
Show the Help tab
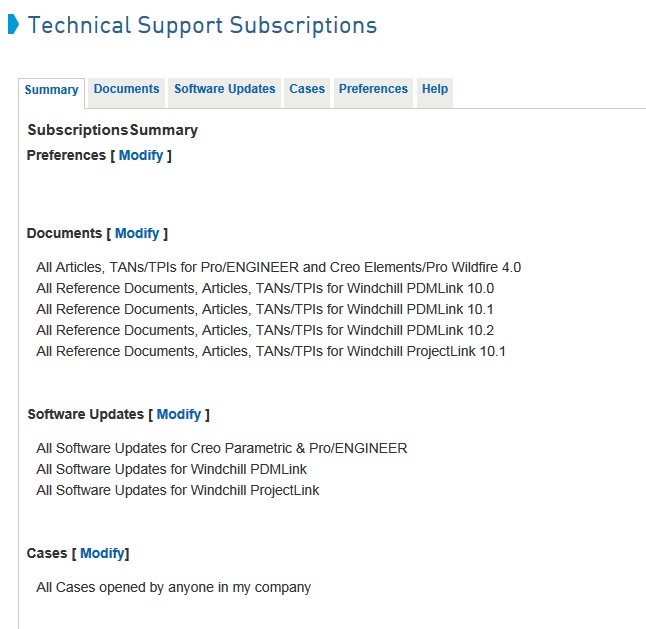coord(435,89)
